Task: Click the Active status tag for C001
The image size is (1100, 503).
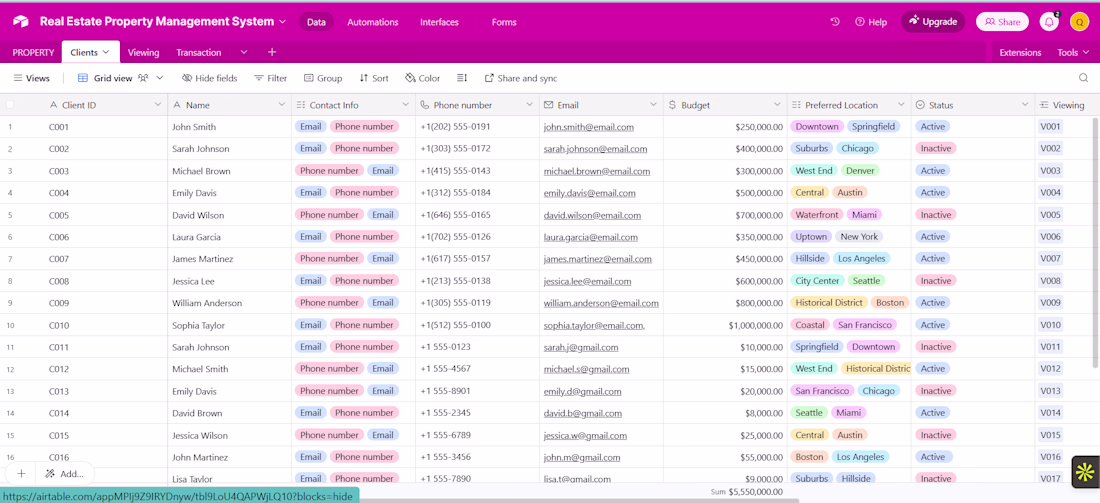Action: click(x=932, y=127)
